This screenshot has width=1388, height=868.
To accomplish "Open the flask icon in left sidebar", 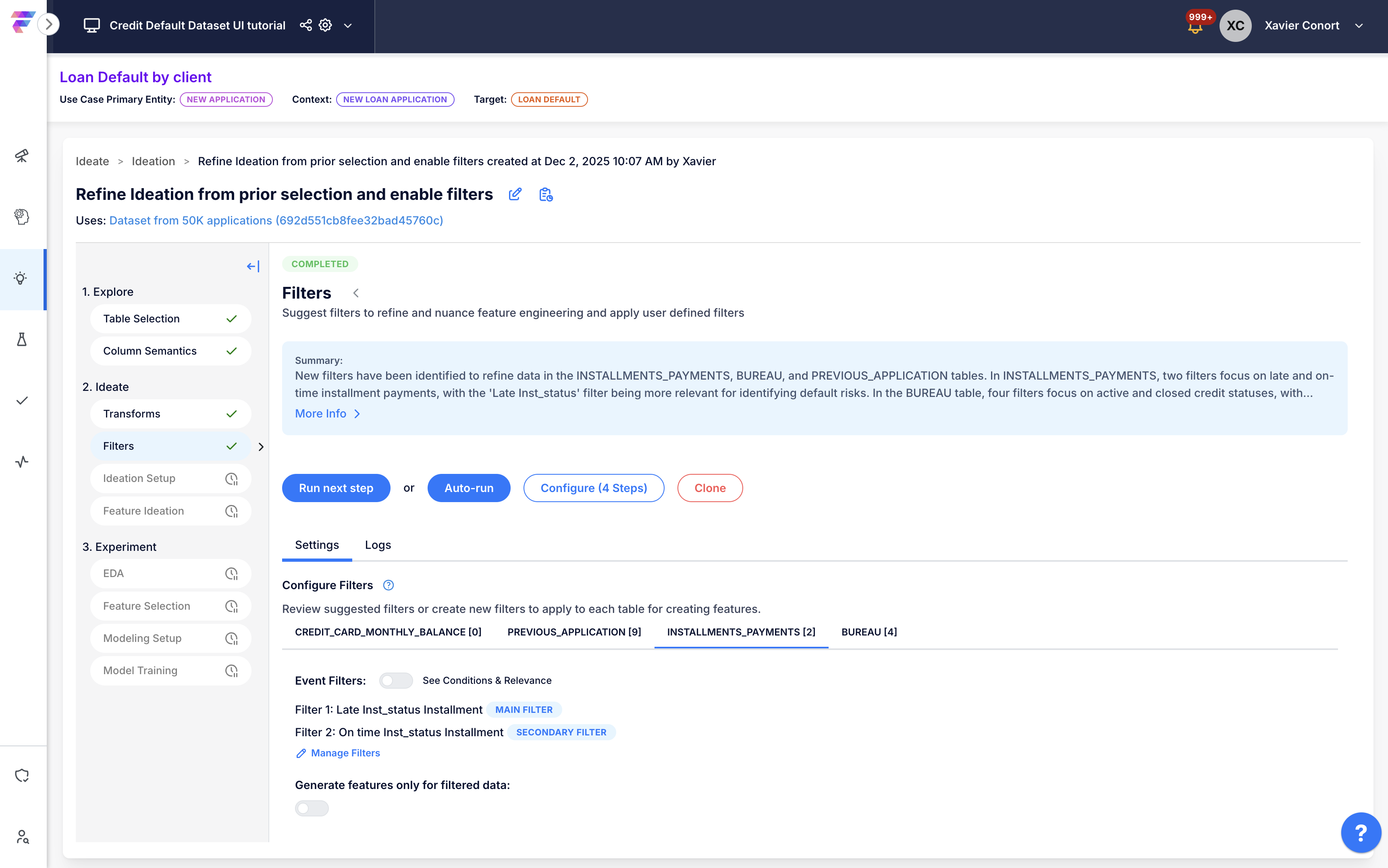I will tap(22, 339).
